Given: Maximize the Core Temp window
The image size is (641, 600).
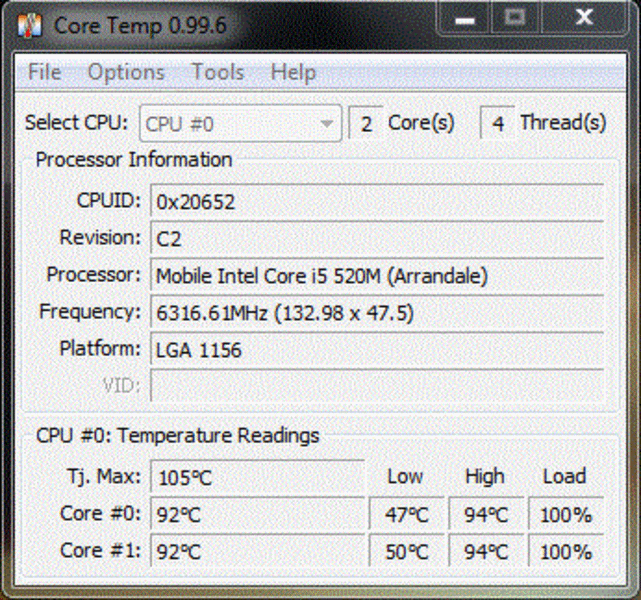Looking at the screenshot, I should [x=515, y=18].
